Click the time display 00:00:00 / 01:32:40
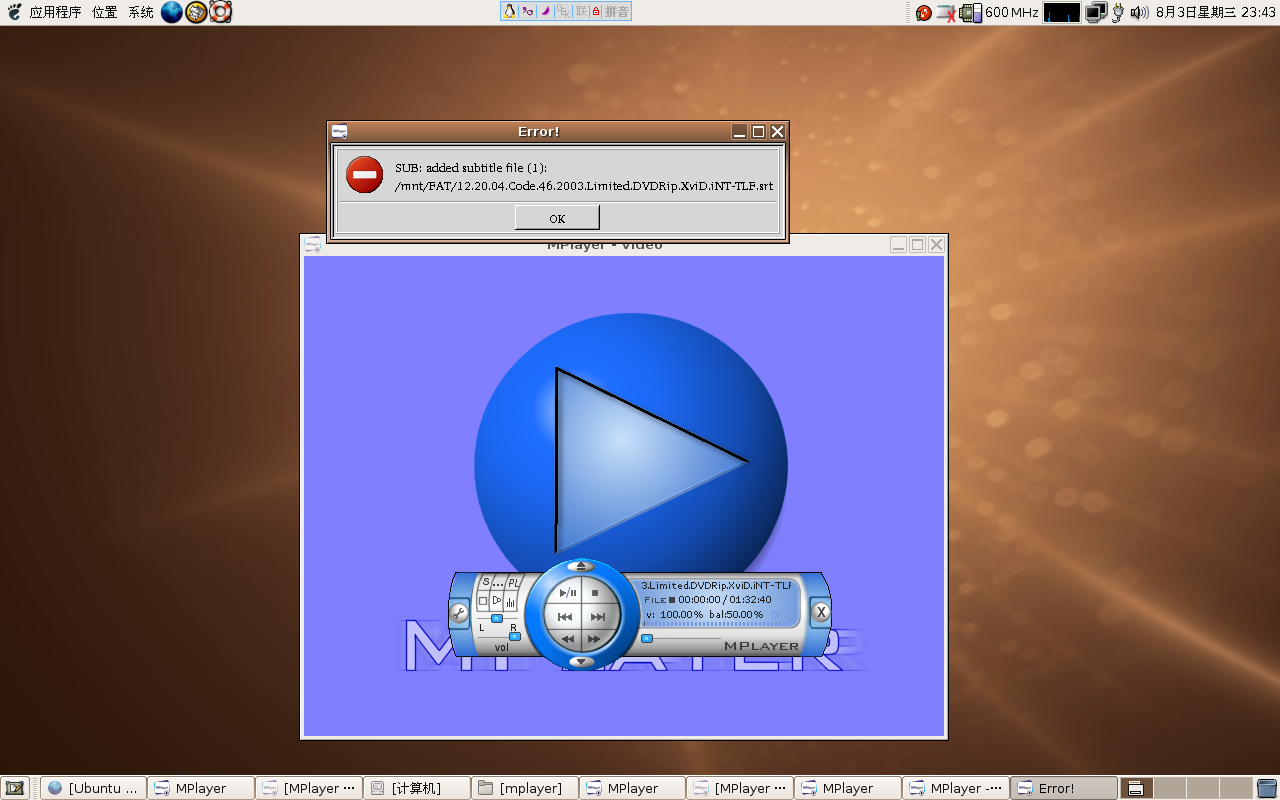Screen dimensions: 1280x800 [x=725, y=600]
